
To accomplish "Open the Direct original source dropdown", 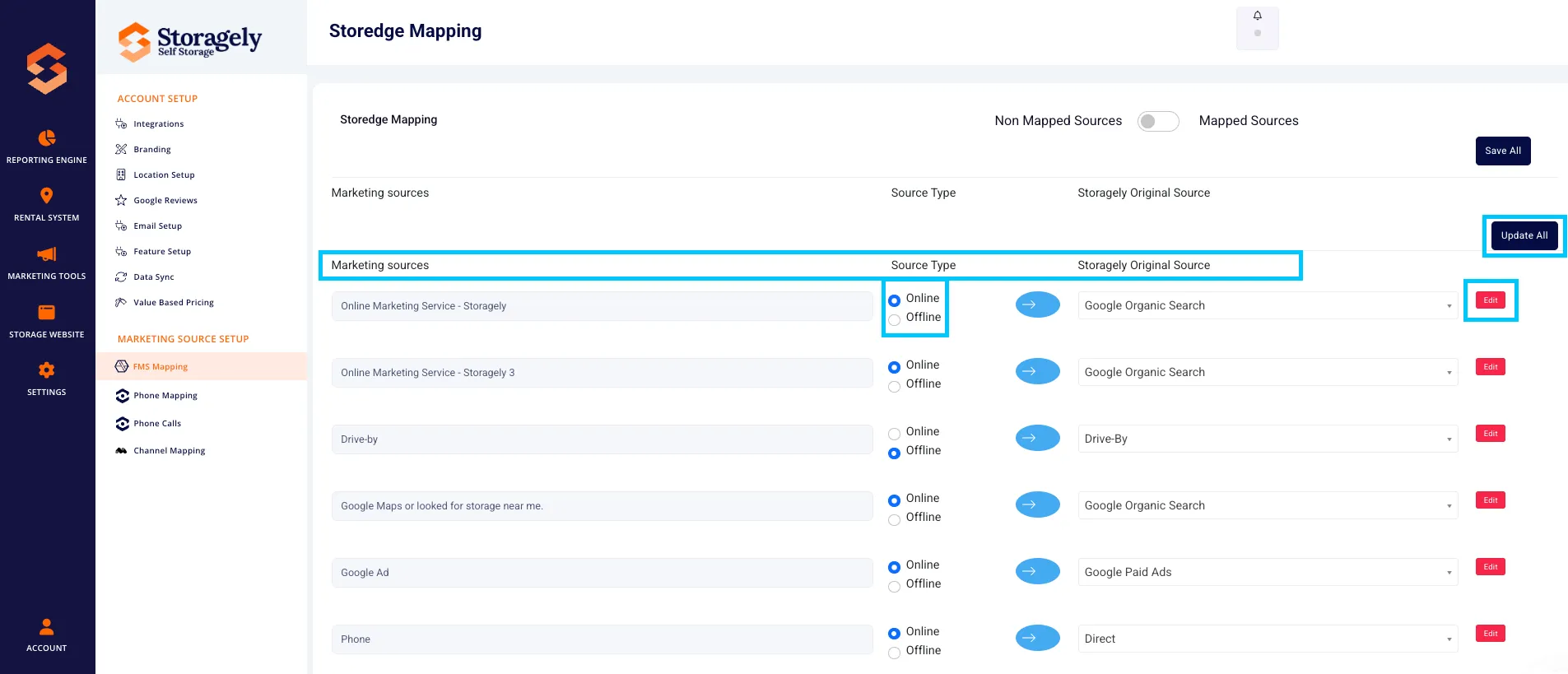I will click(x=1268, y=639).
